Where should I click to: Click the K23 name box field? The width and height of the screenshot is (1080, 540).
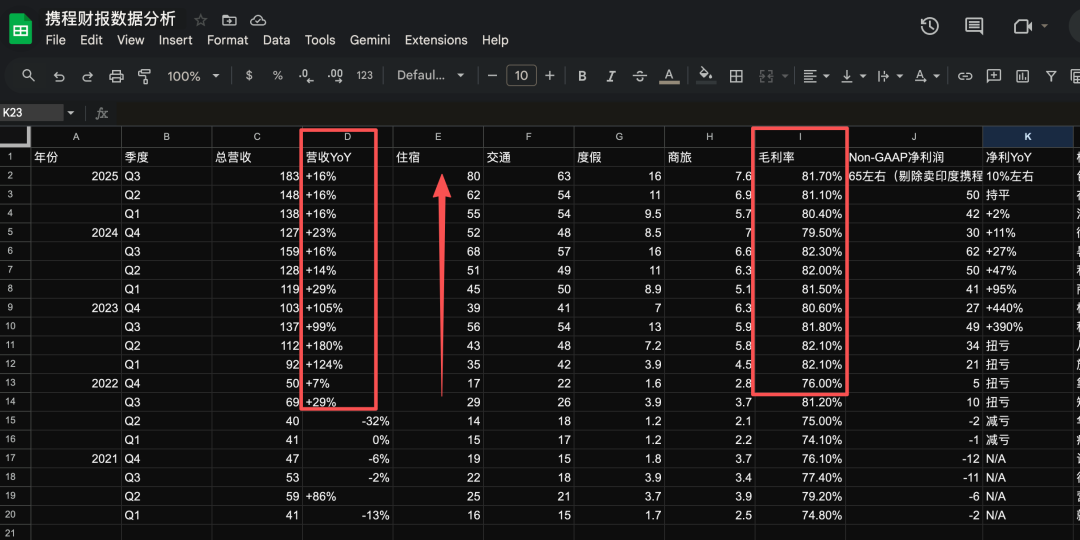[x=32, y=113]
